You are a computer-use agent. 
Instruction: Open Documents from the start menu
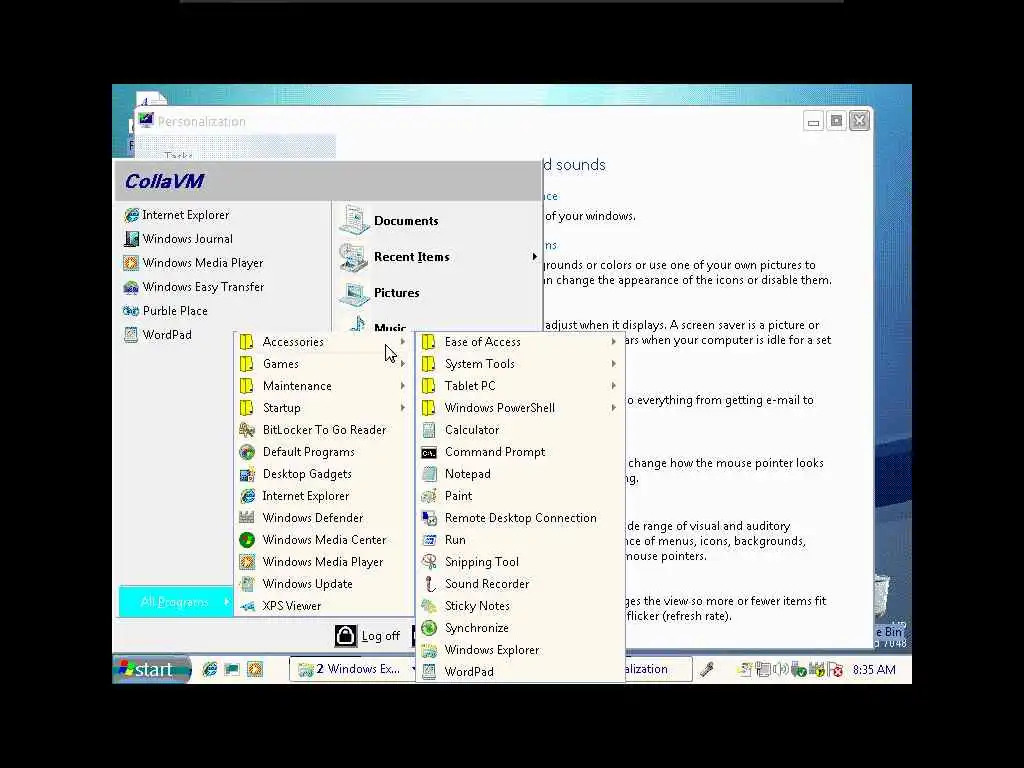(389, 221)
